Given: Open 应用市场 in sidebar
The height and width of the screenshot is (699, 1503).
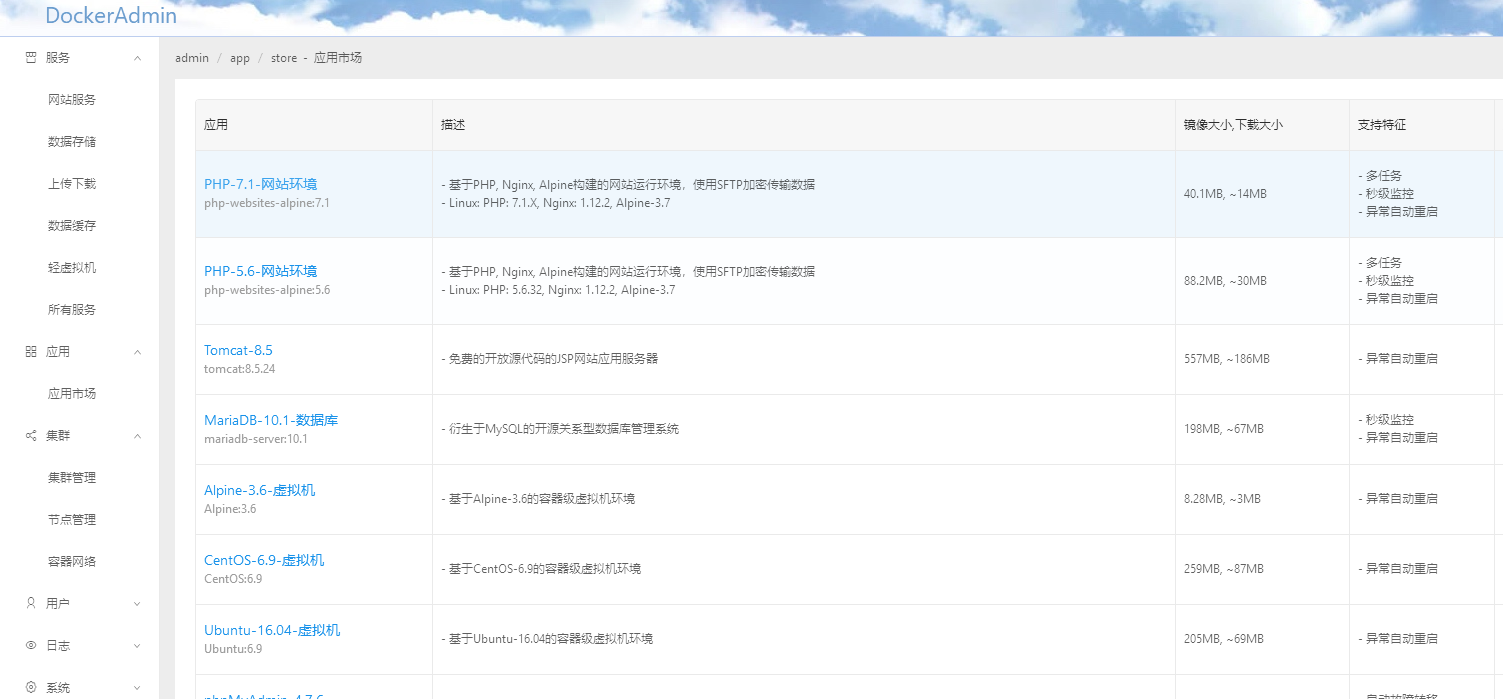Looking at the screenshot, I should (x=72, y=394).
